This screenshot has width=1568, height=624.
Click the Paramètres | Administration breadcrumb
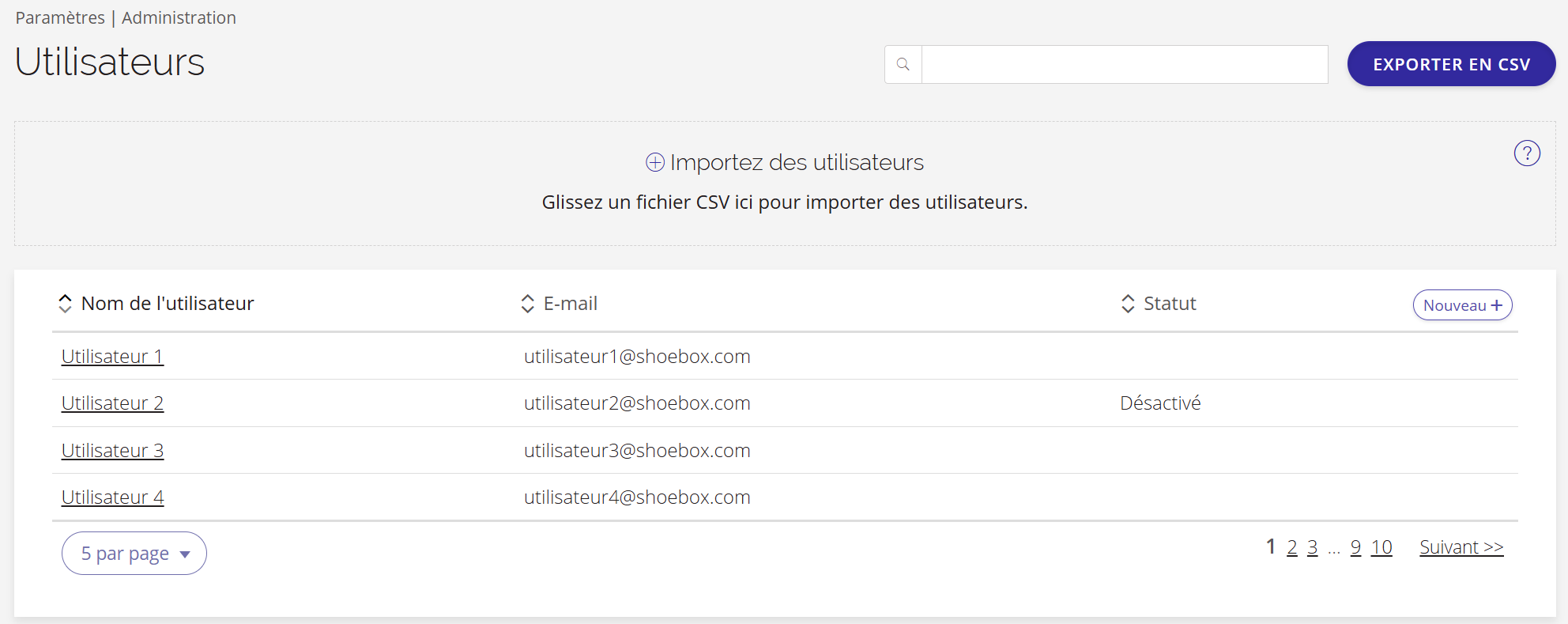pyautogui.click(x=126, y=17)
